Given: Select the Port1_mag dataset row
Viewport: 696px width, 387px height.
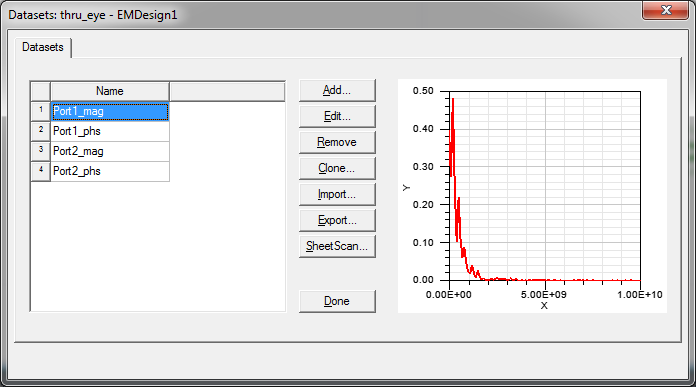Looking at the screenshot, I should (110, 111).
